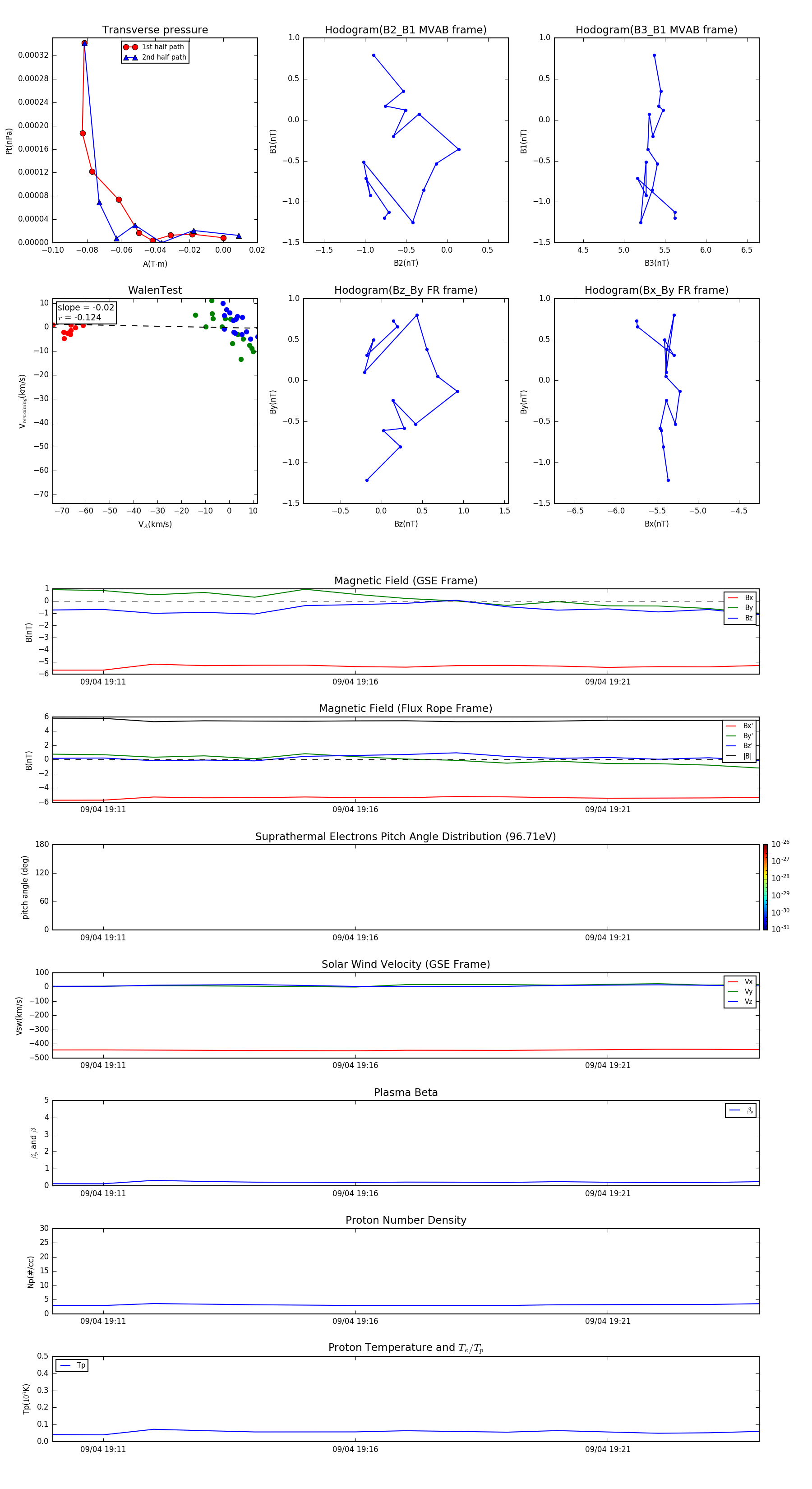The image size is (812, 1489).
Task: Click the 'B2(nT)' x-axis label
Action: point(406,263)
